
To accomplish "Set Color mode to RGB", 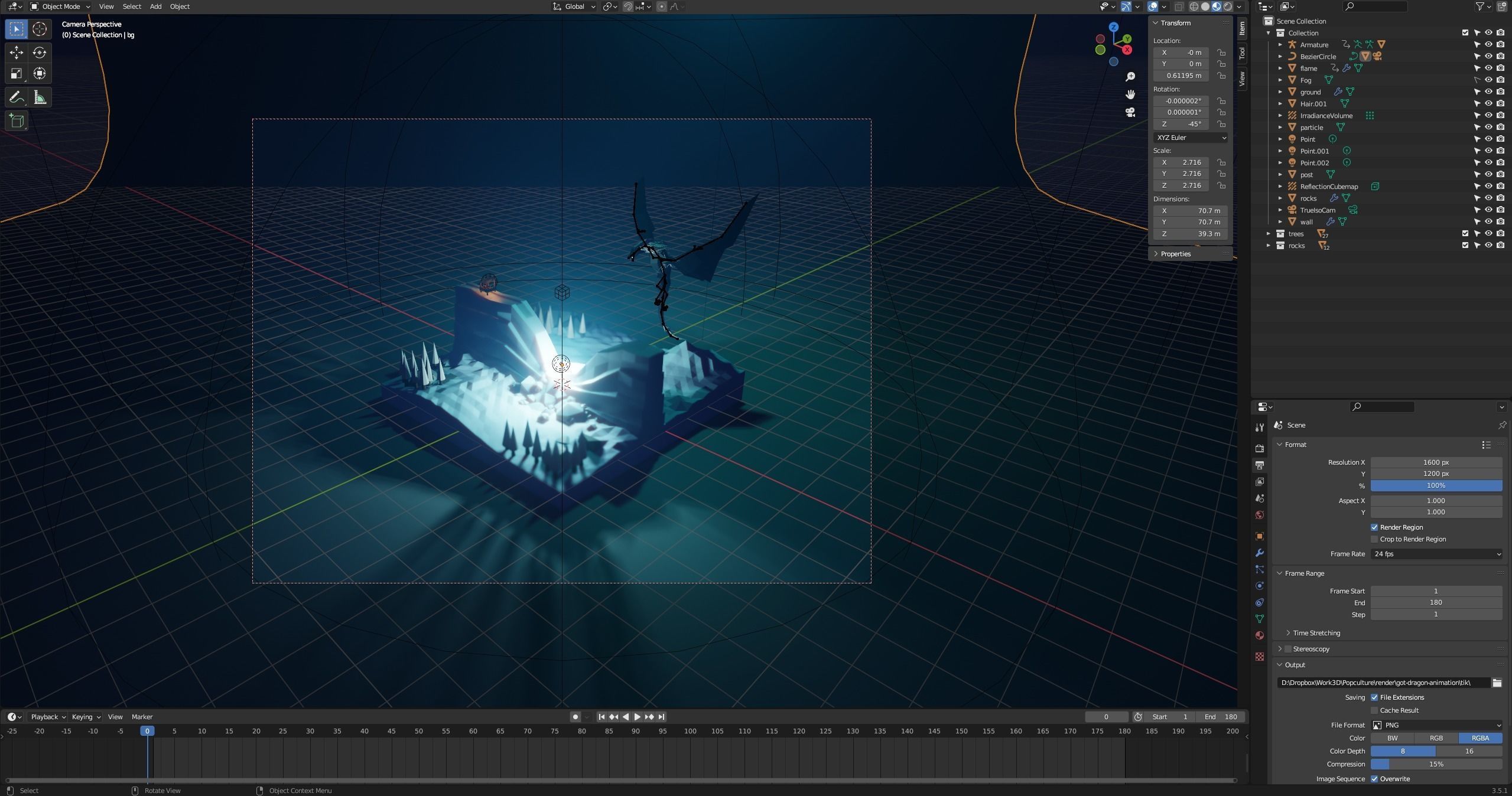I will 1436,738.
